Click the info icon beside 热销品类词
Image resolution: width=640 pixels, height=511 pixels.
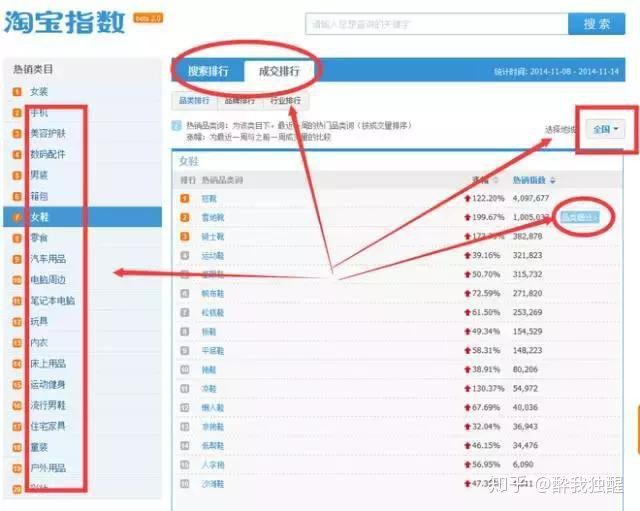(176, 126)
